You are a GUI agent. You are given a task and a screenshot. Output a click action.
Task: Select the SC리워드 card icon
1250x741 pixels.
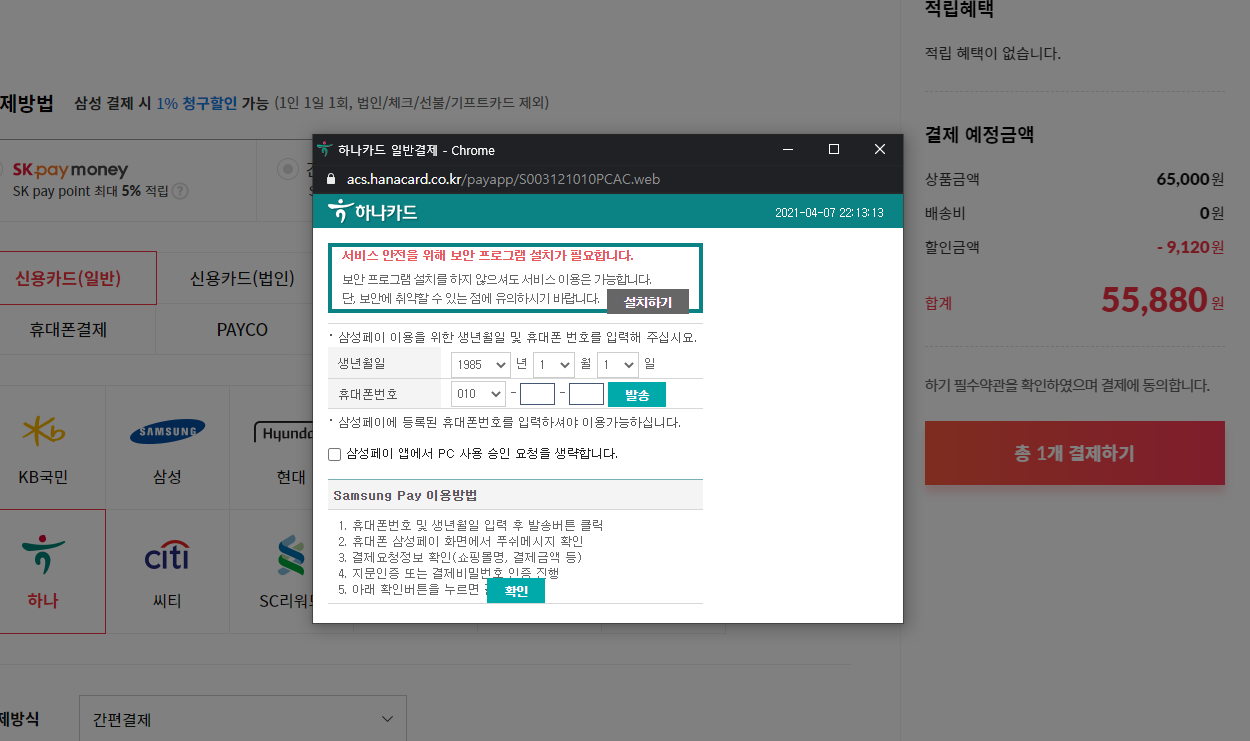(291, 556)
